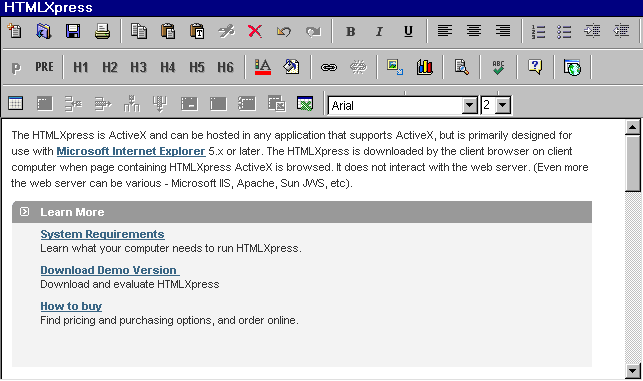Align text to the right
The width and height of the screenshot is (643, 381).
(x=503, y=31)
